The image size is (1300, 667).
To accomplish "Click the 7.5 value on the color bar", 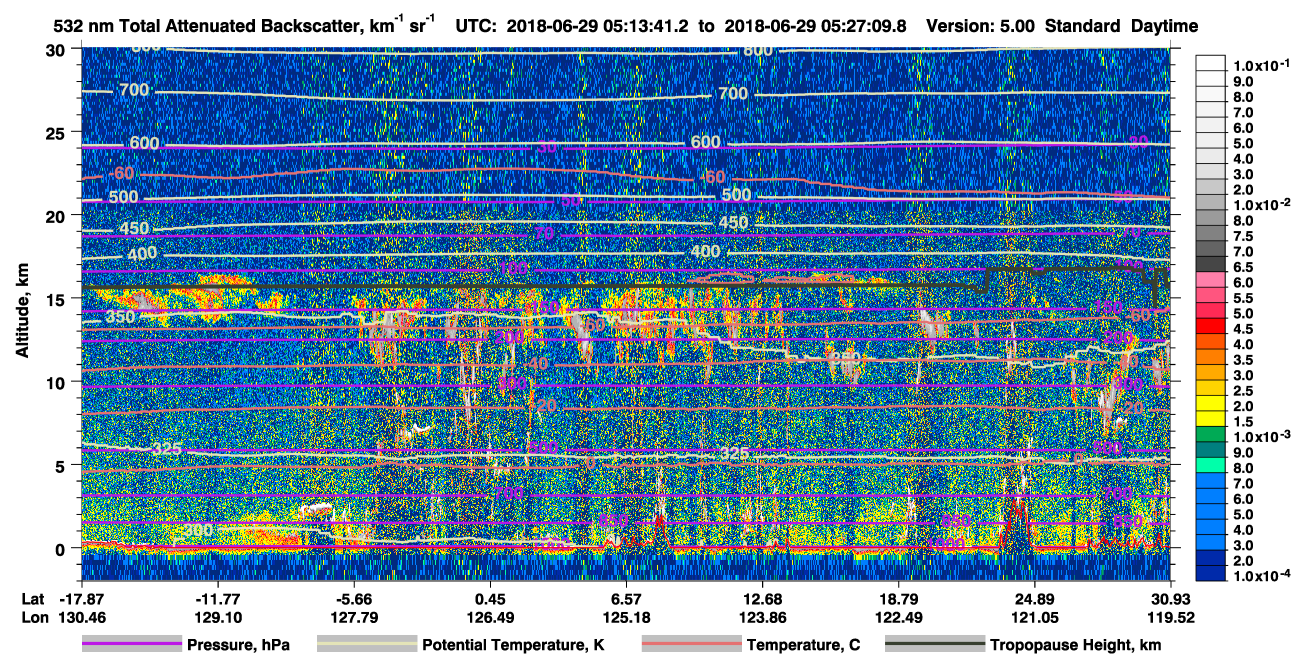I will click(x=1242, y=235).
